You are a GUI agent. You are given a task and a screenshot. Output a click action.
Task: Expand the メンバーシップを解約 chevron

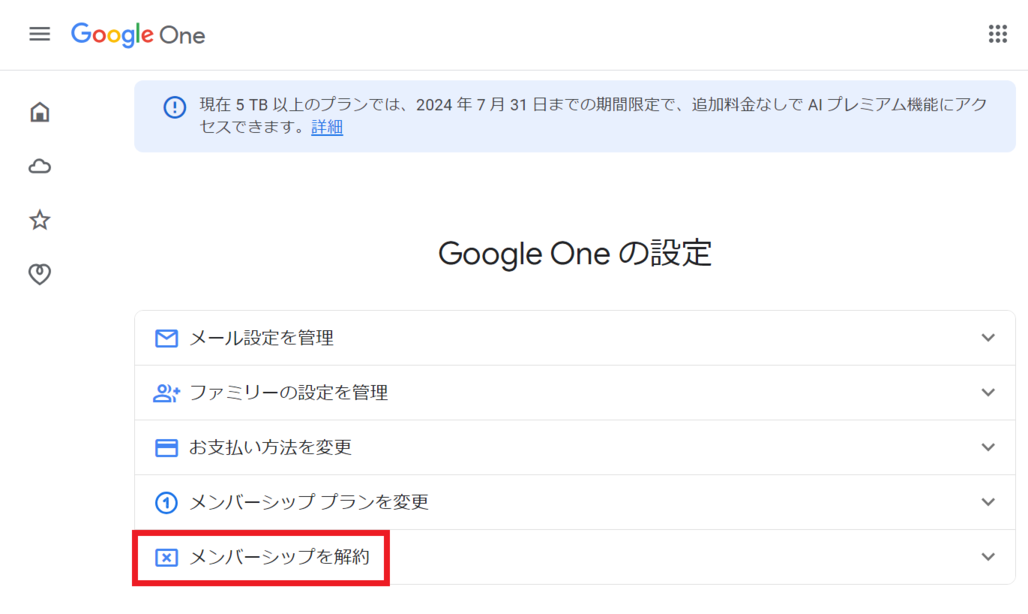pyautogui.click(x=988, y=557)
